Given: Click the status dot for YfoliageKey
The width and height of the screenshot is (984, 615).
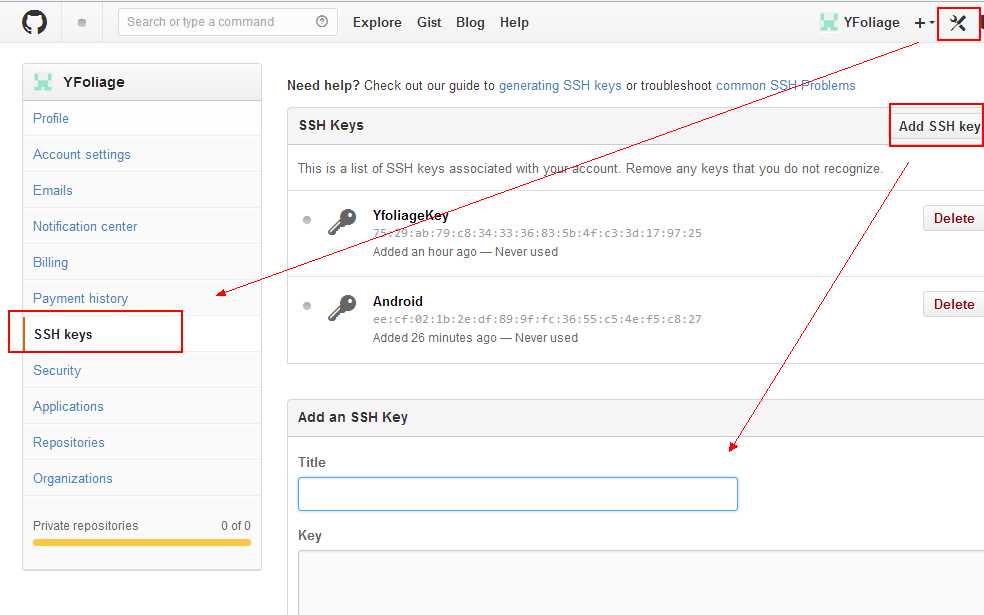Looking at the screenshot, I should coord(307,220).
